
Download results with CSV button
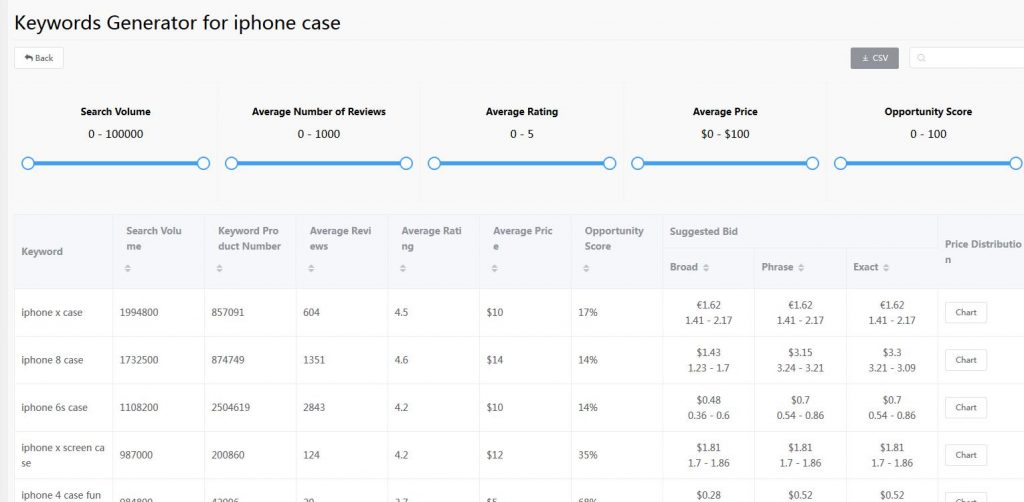[x=874, y=58]
